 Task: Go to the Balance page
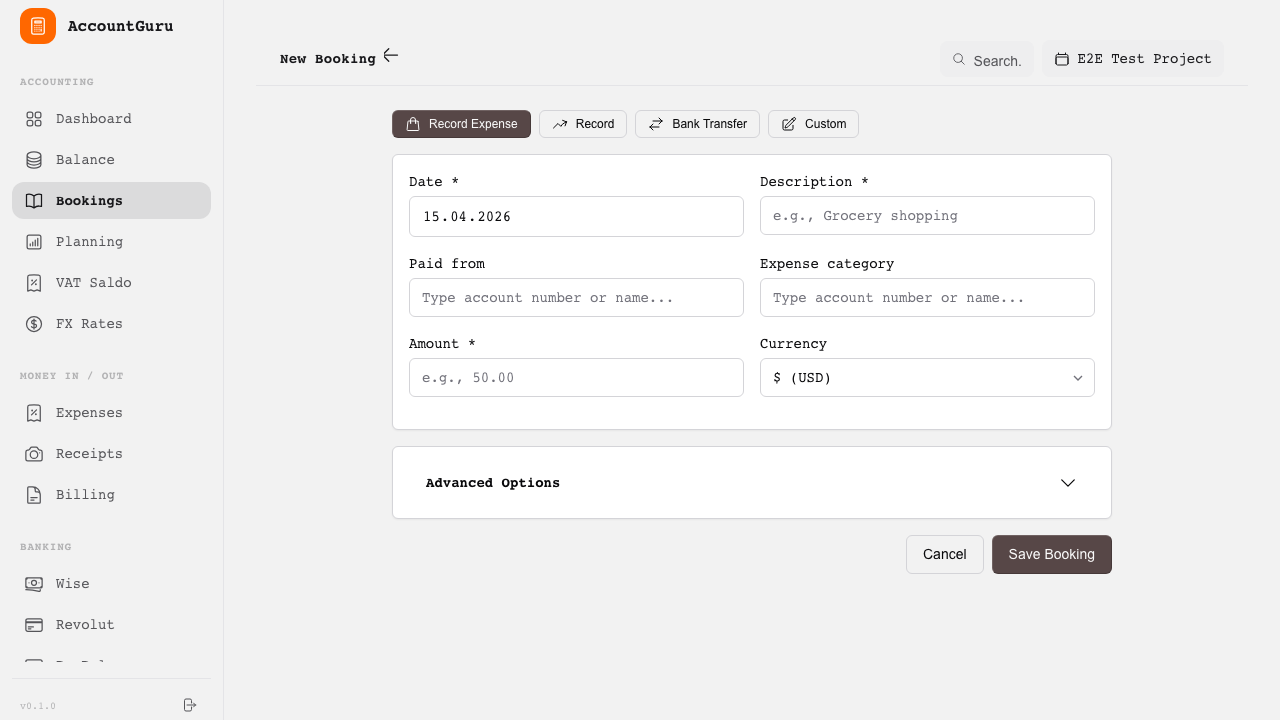pos(85,160)
